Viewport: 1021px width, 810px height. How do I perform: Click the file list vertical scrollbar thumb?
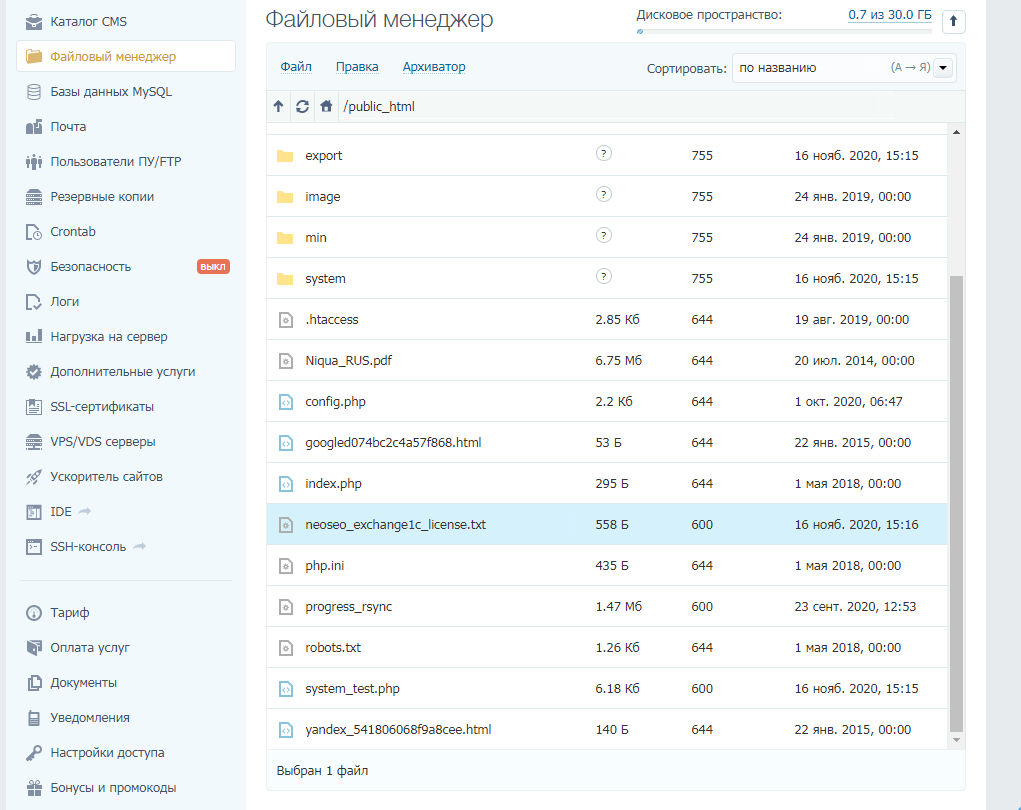click(x=956, y=504)
